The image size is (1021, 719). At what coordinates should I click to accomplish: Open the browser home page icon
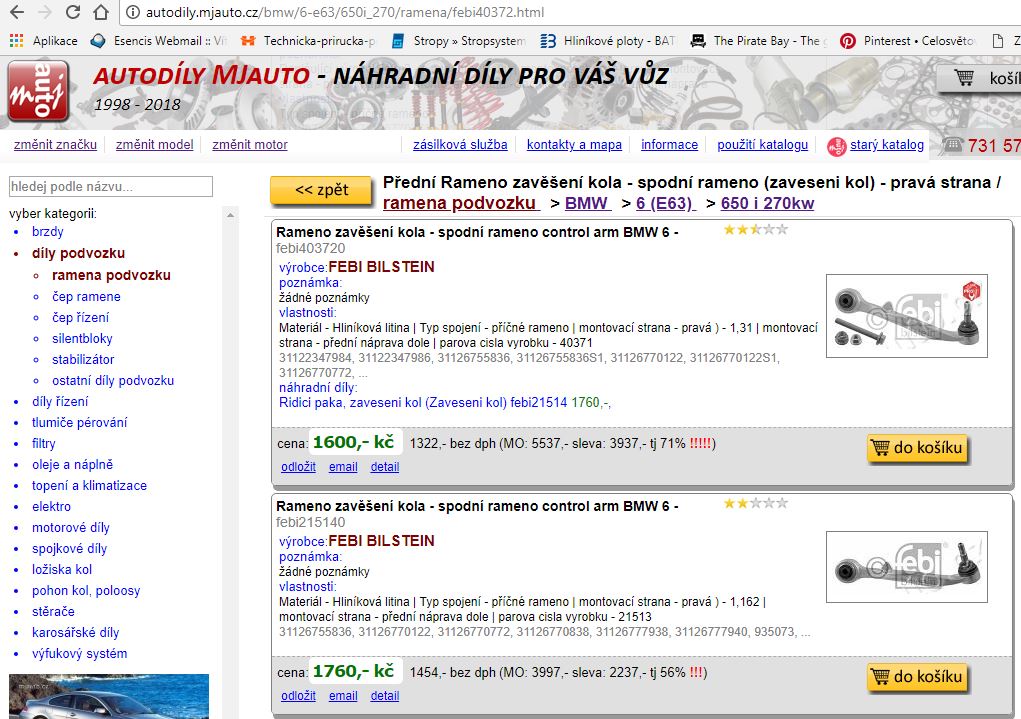100,12
